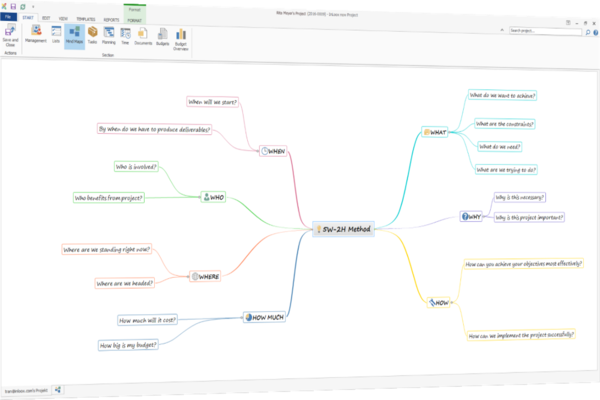This screenshot has height=400, width=600.
Task: Select 'How much will it cost?' node
Action: [147, 320]
